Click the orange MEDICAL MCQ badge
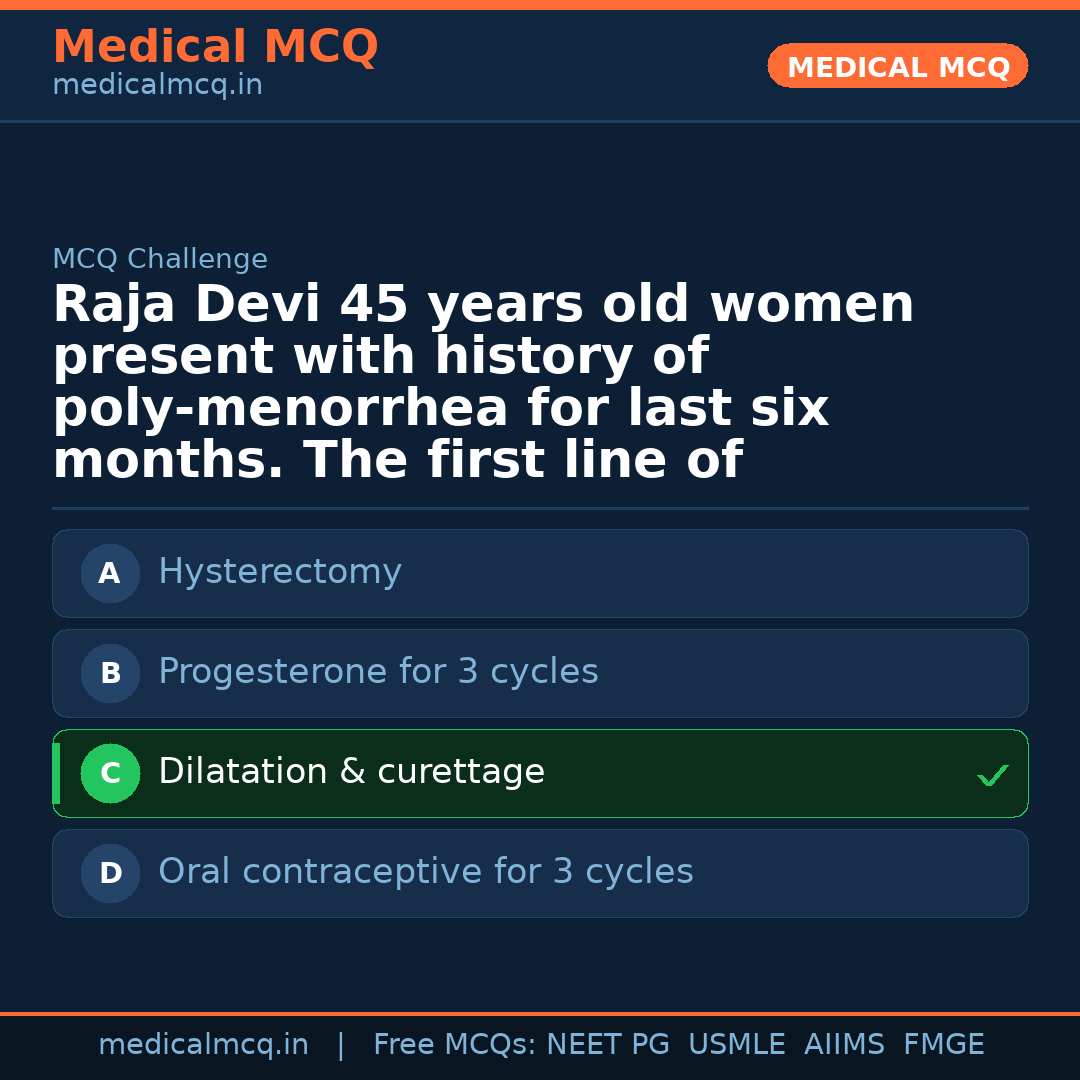 898,67
